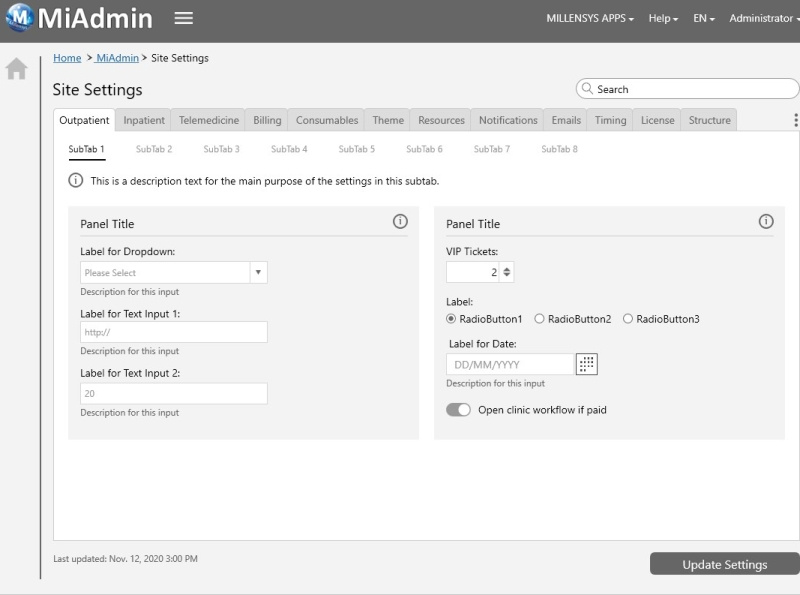
Task: Click the search magnifier icon
Action: (588, 89)
